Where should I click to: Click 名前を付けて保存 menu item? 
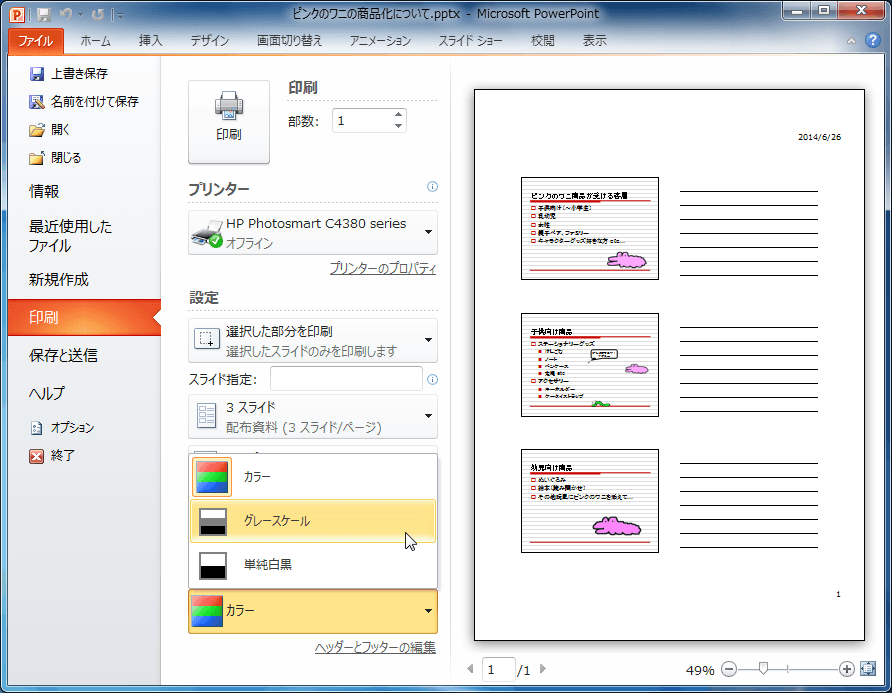tap(84, 102)
